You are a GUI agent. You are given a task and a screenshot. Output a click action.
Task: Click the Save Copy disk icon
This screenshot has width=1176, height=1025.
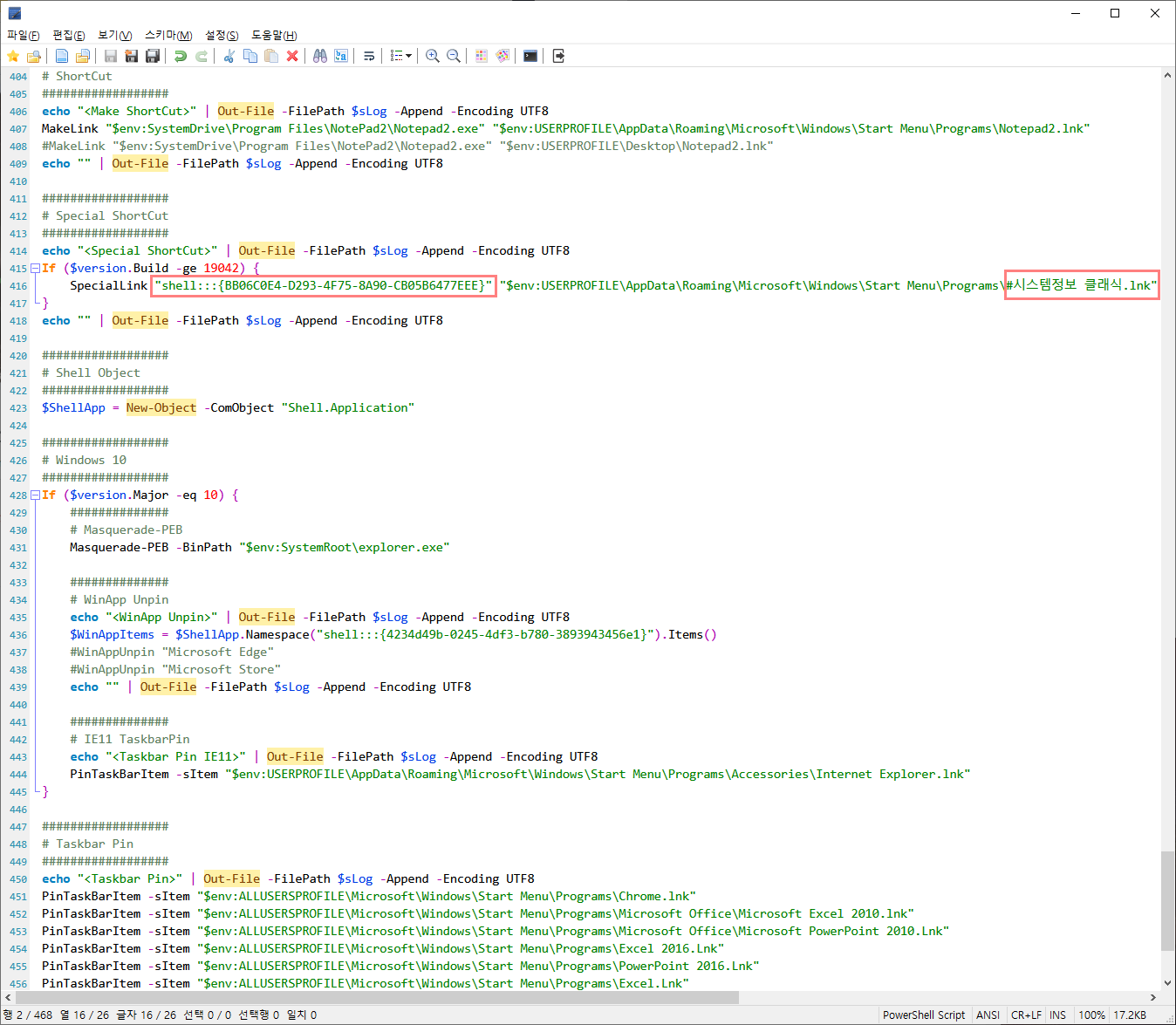(x=153, y=56)
